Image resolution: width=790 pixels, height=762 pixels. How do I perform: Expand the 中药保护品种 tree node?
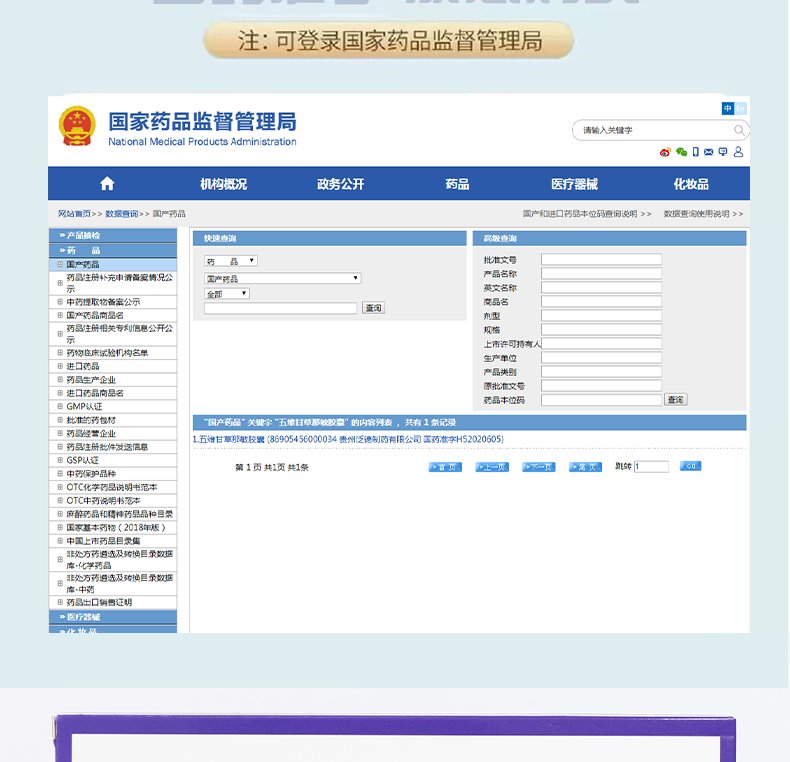pos(59,474)
